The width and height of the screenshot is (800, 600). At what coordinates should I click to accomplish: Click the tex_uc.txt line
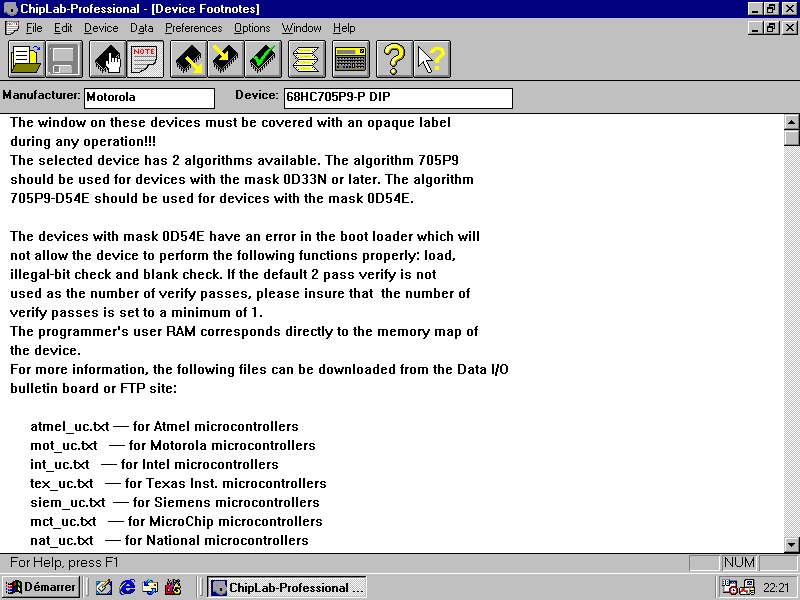click(x=178, y=483)
